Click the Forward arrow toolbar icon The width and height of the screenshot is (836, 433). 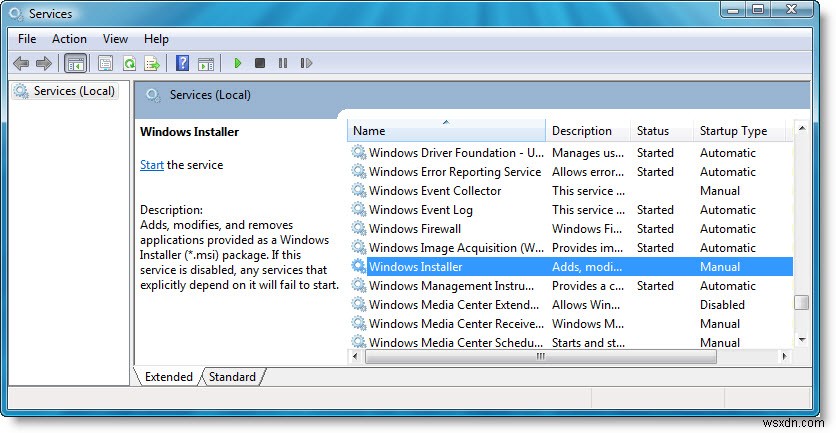tap(44, 63)
